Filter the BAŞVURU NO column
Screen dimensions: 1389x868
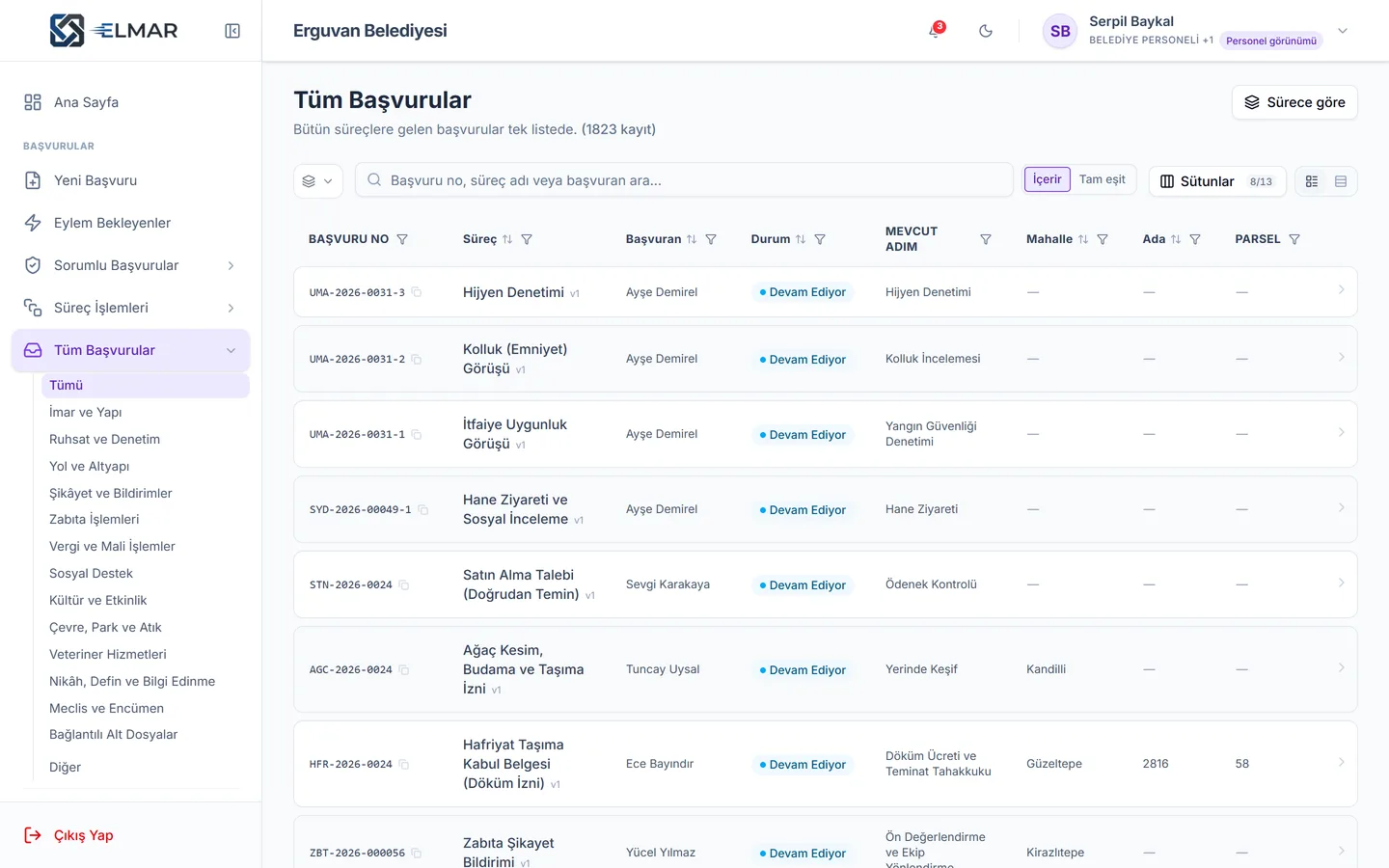tap(402, 239)
